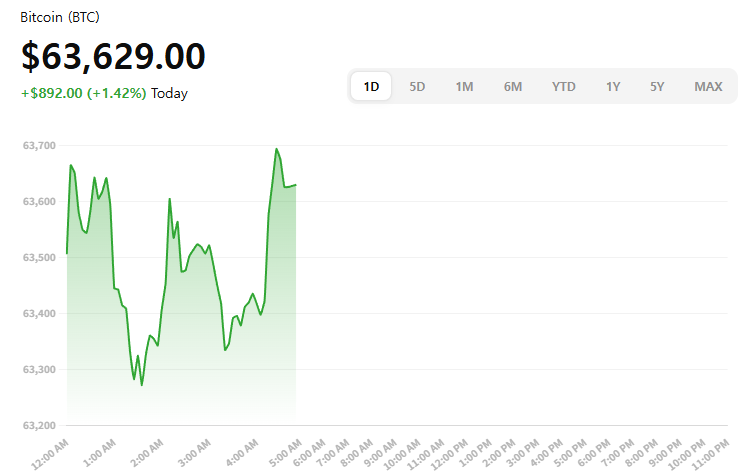The height and width of the screenshot is (473, 756).
Task: Click the 63,500 y-axis label
Action: [39, 257]
